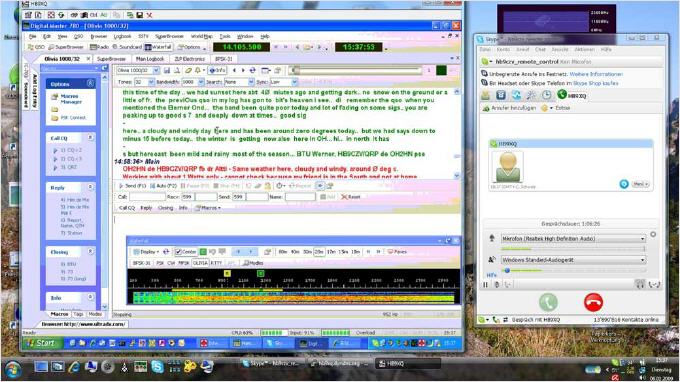Open the Tones dropdown showing 32
This screenshot has width=680, height=382.
click(x=144, y=82)
